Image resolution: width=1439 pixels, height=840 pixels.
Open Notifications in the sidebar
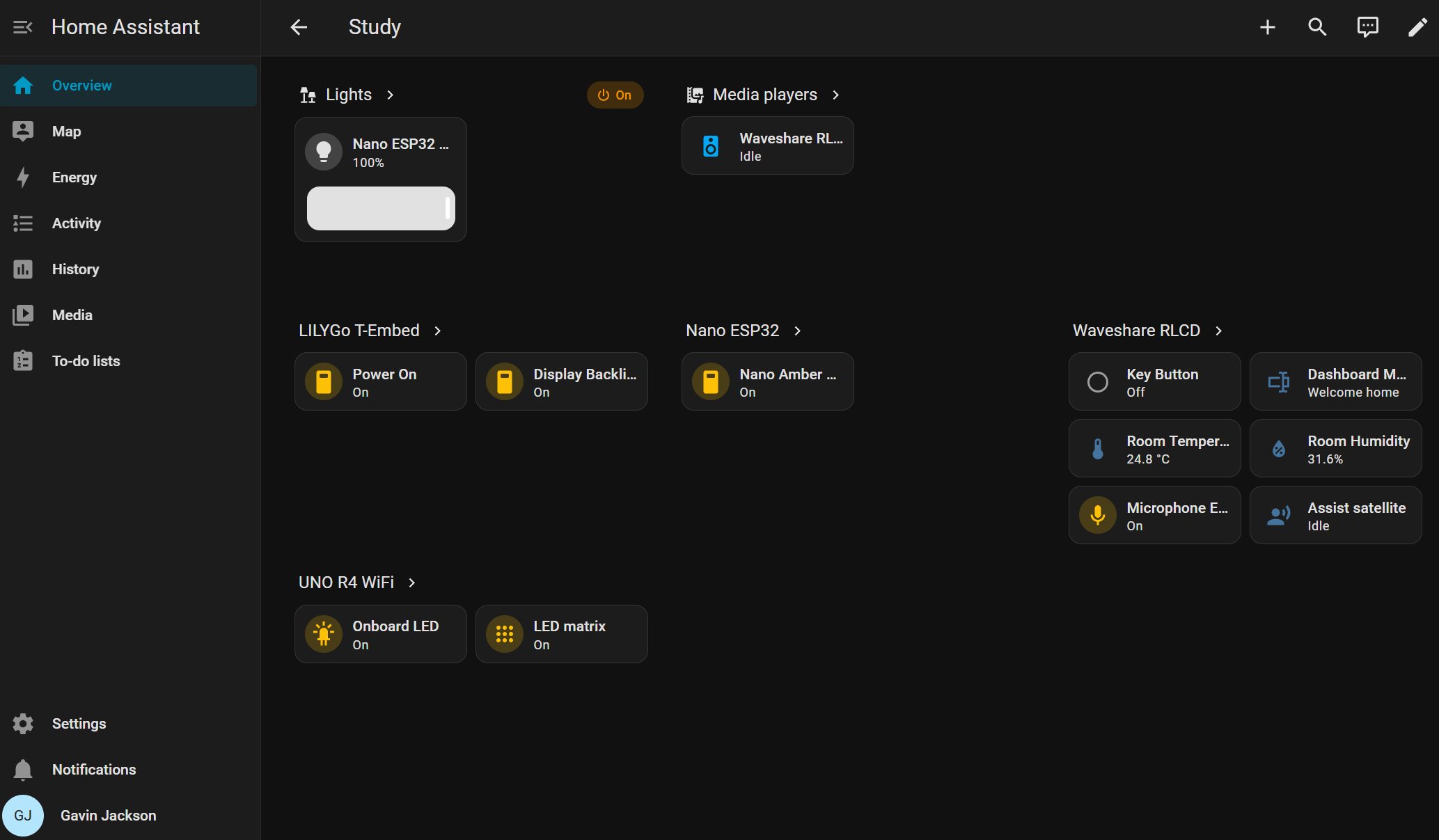coord(129,770)
